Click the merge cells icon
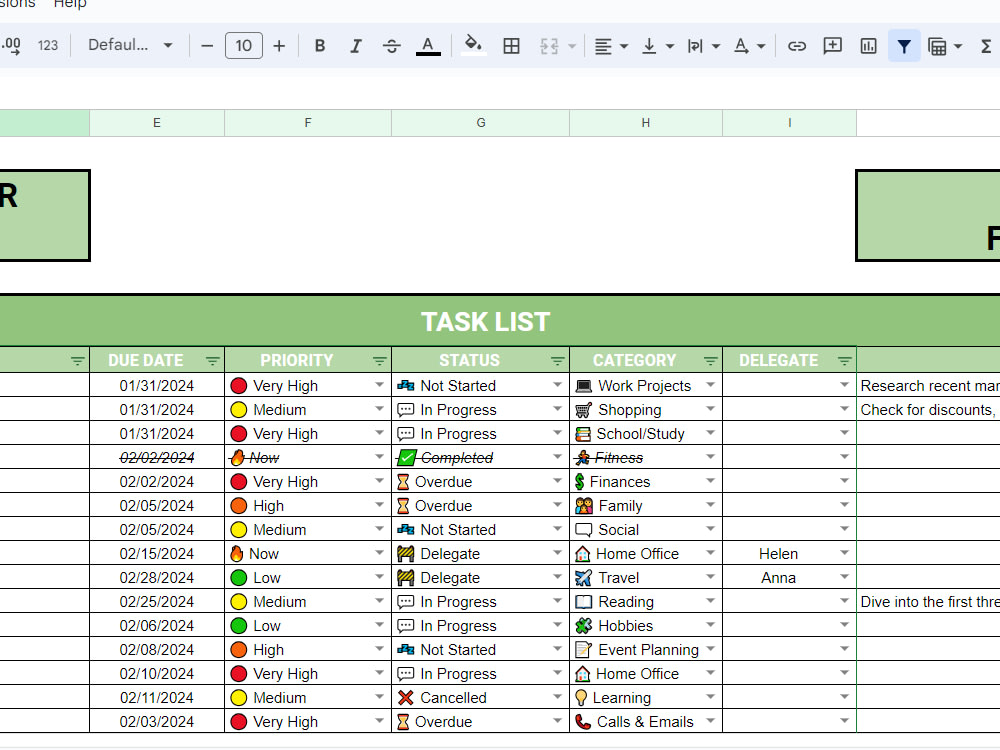This screenshot has height=750, width=1000. [548, 46]
